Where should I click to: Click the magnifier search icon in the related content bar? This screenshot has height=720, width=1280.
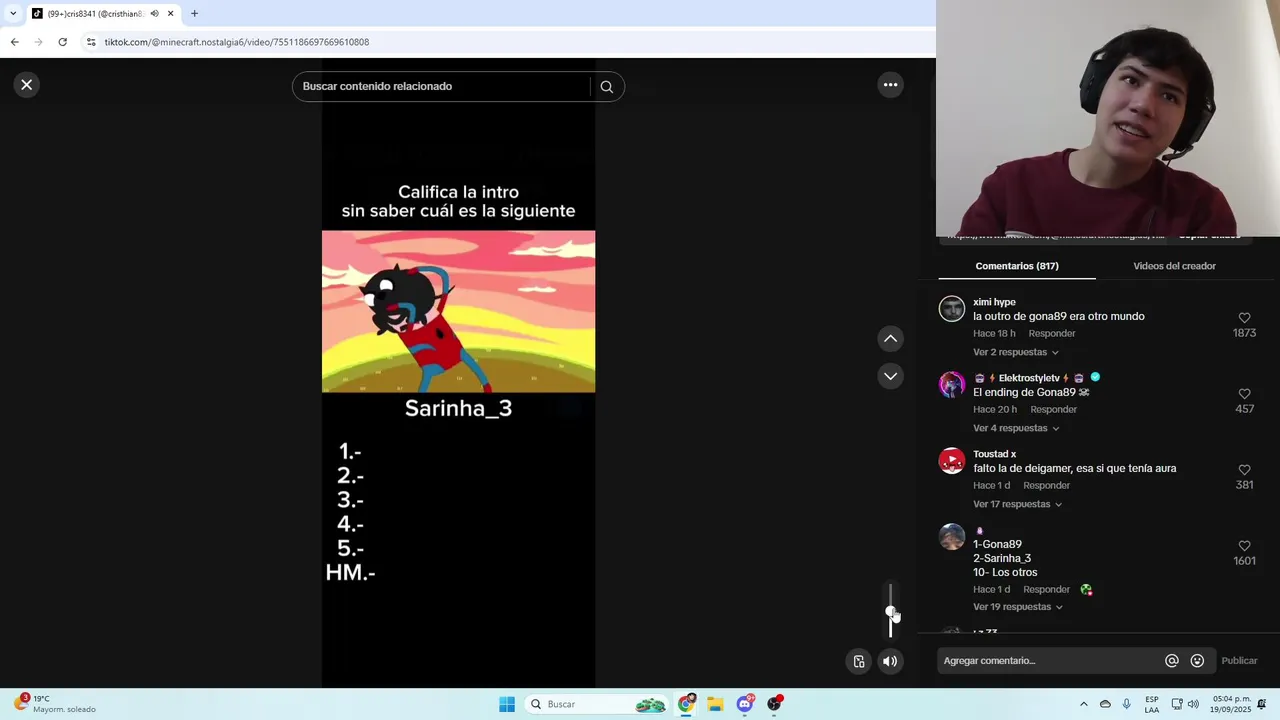tap(606, 87)
